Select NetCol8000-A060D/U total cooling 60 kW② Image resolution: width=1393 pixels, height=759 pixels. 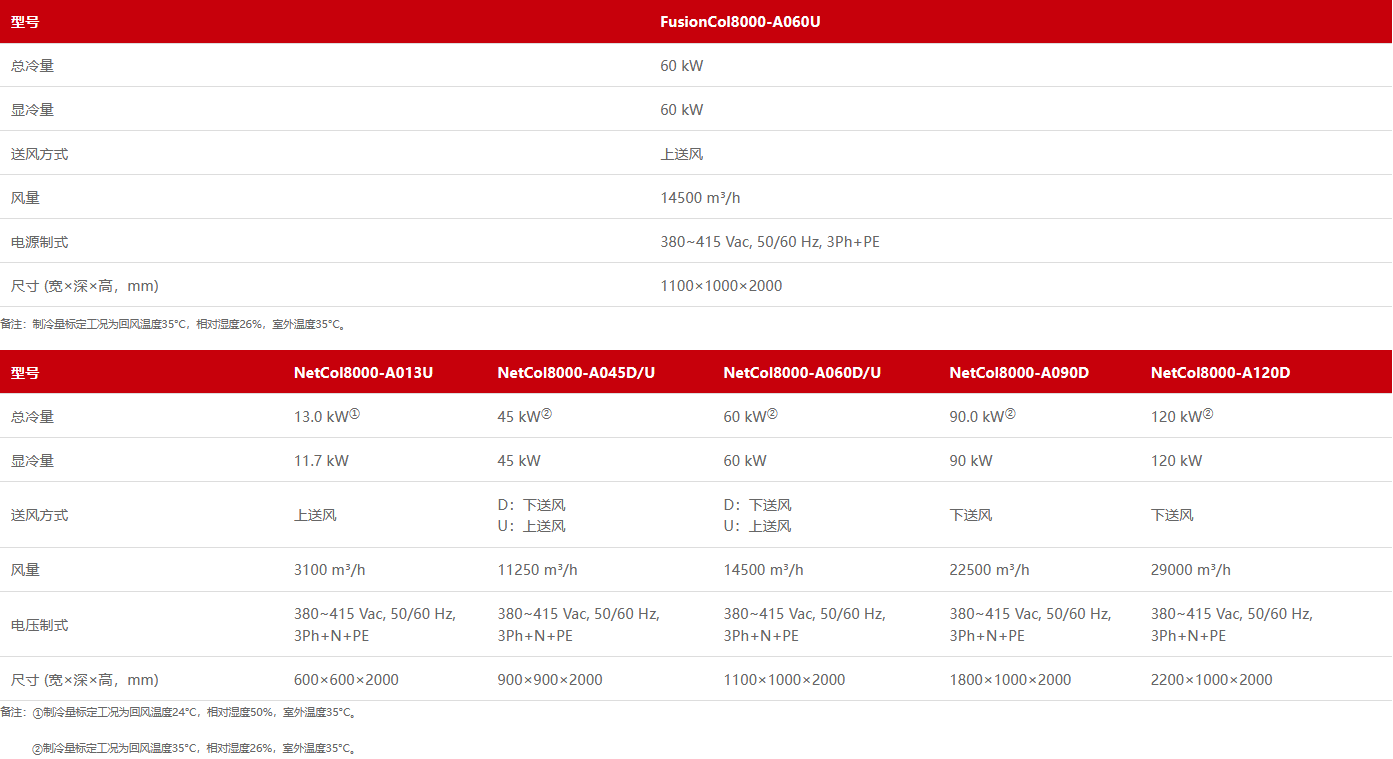click(x=750, y=416)
